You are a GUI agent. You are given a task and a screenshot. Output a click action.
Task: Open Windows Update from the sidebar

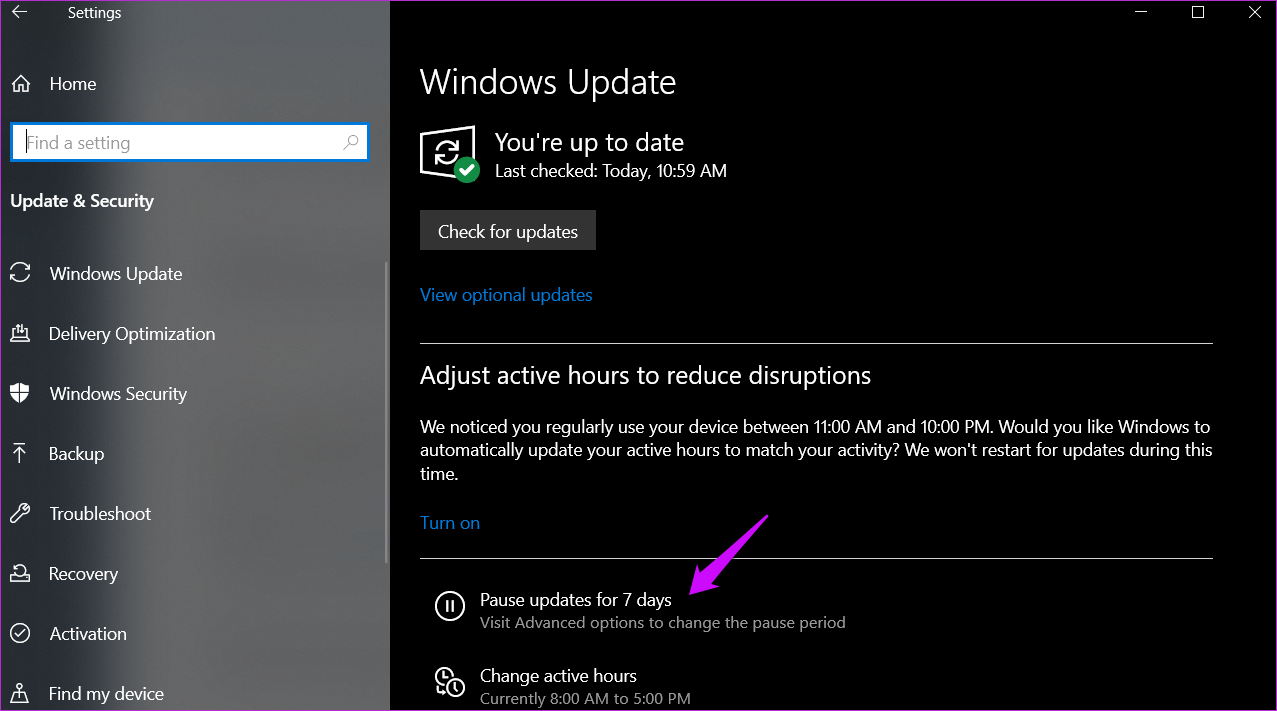[115, 273]
